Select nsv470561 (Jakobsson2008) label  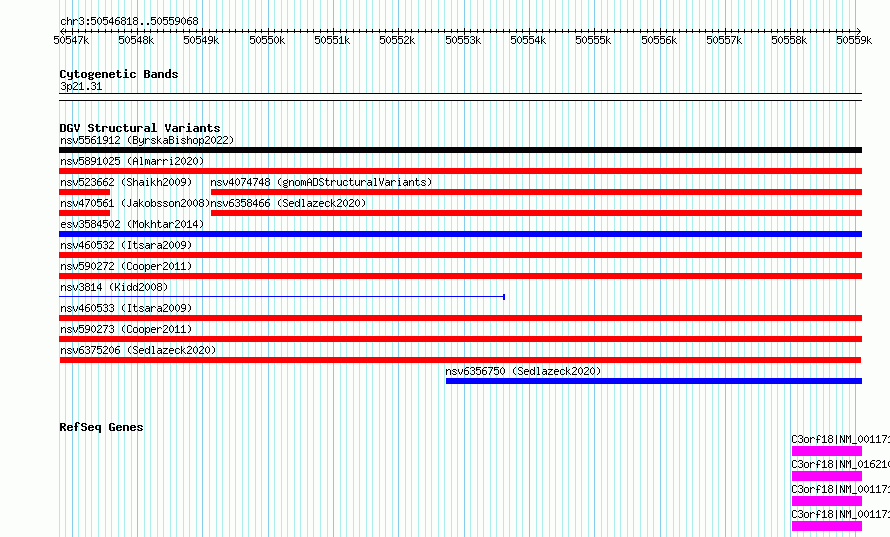(135, 203)
